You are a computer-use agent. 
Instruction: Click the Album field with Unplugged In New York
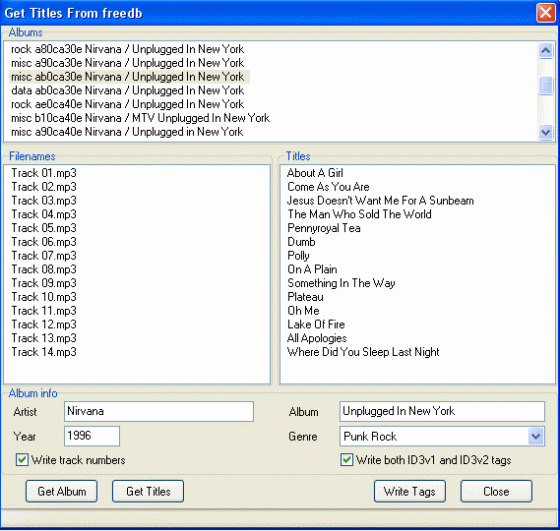coord(442,411)
